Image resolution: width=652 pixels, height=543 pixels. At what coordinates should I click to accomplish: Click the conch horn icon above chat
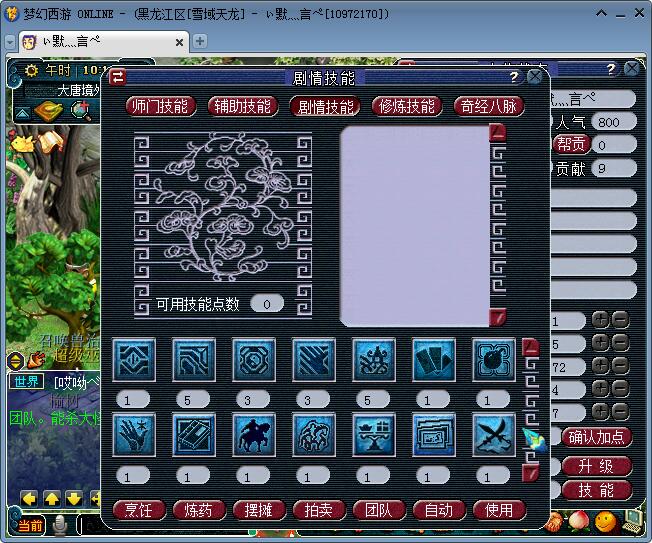click(36, 360)
